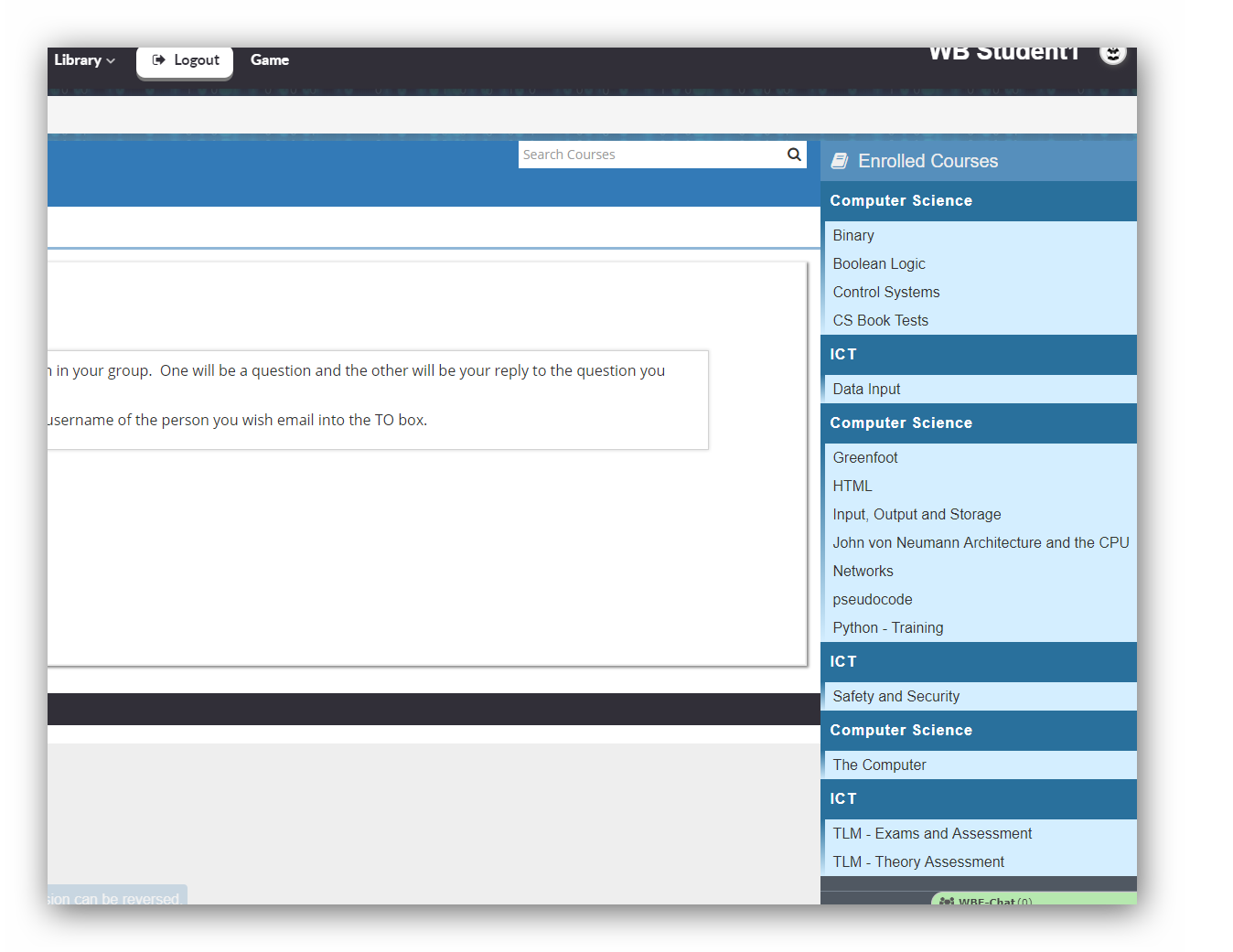Open the Binary course
Screen dimensions: 1233x952
pyautogui.click(x=853, y=236)
